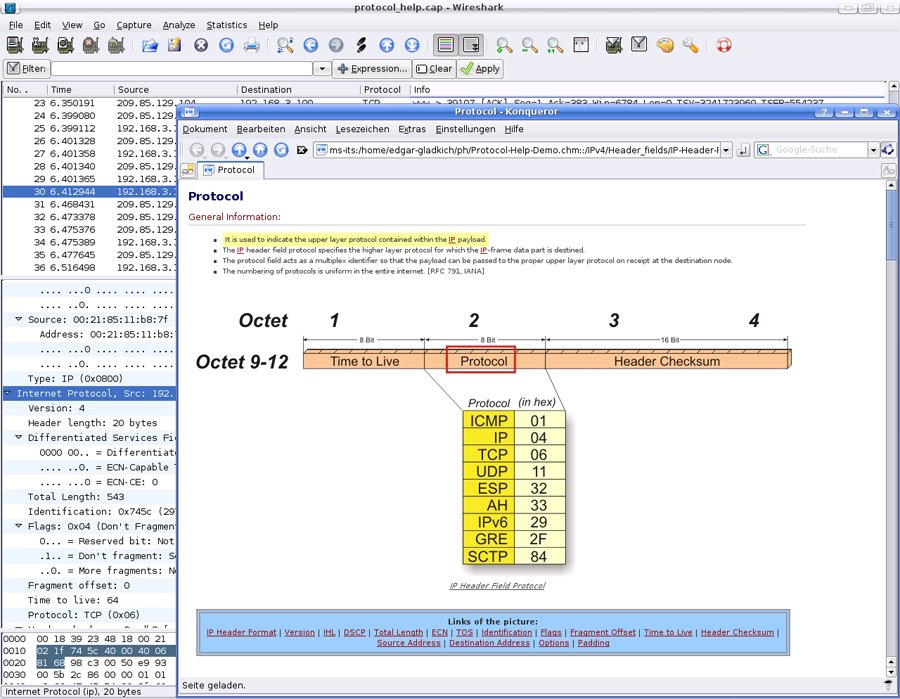
Task: Stop the running capture icon
Action: [91, 45]
